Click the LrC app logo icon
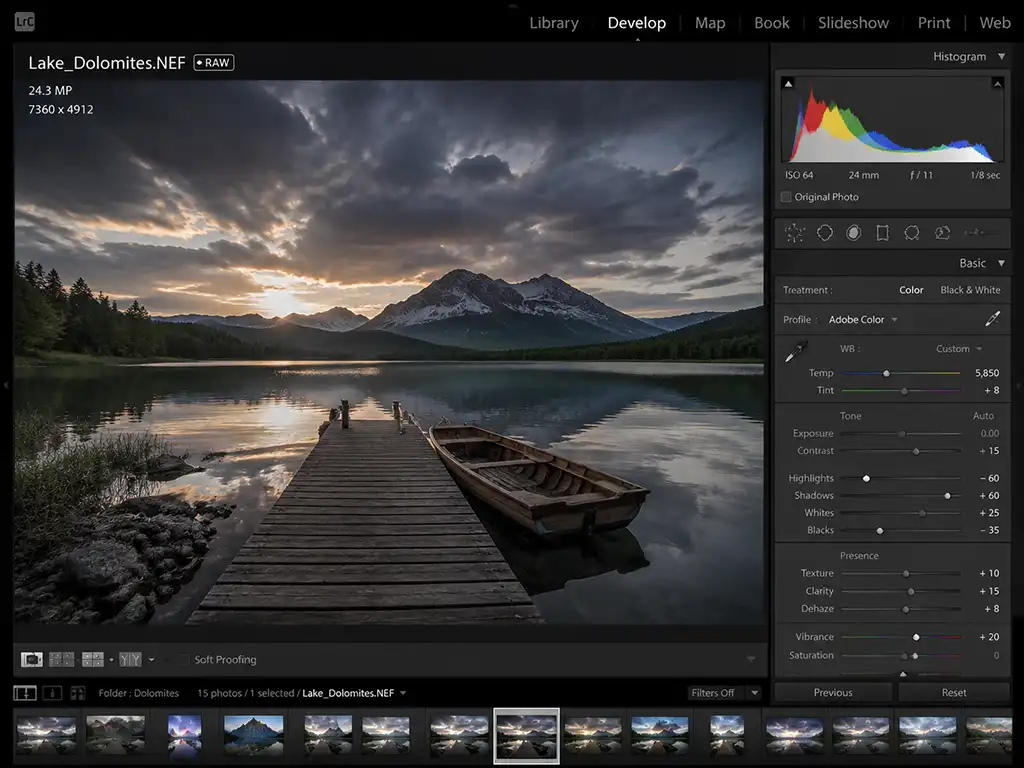The image size is (1024, 768). pos(24,22)
